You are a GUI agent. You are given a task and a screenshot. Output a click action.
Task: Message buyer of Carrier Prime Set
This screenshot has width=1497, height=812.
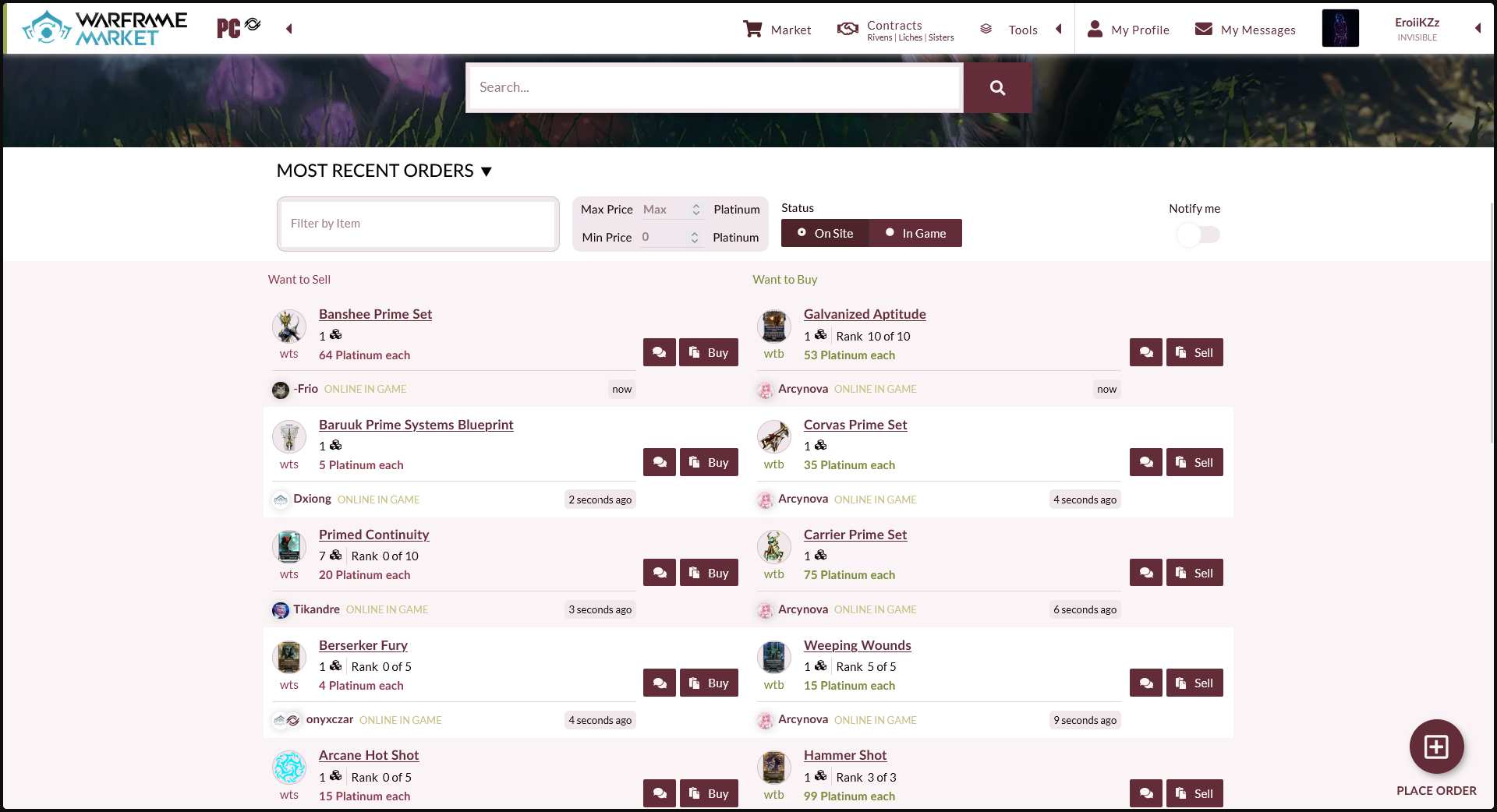tap(1146, 573)
